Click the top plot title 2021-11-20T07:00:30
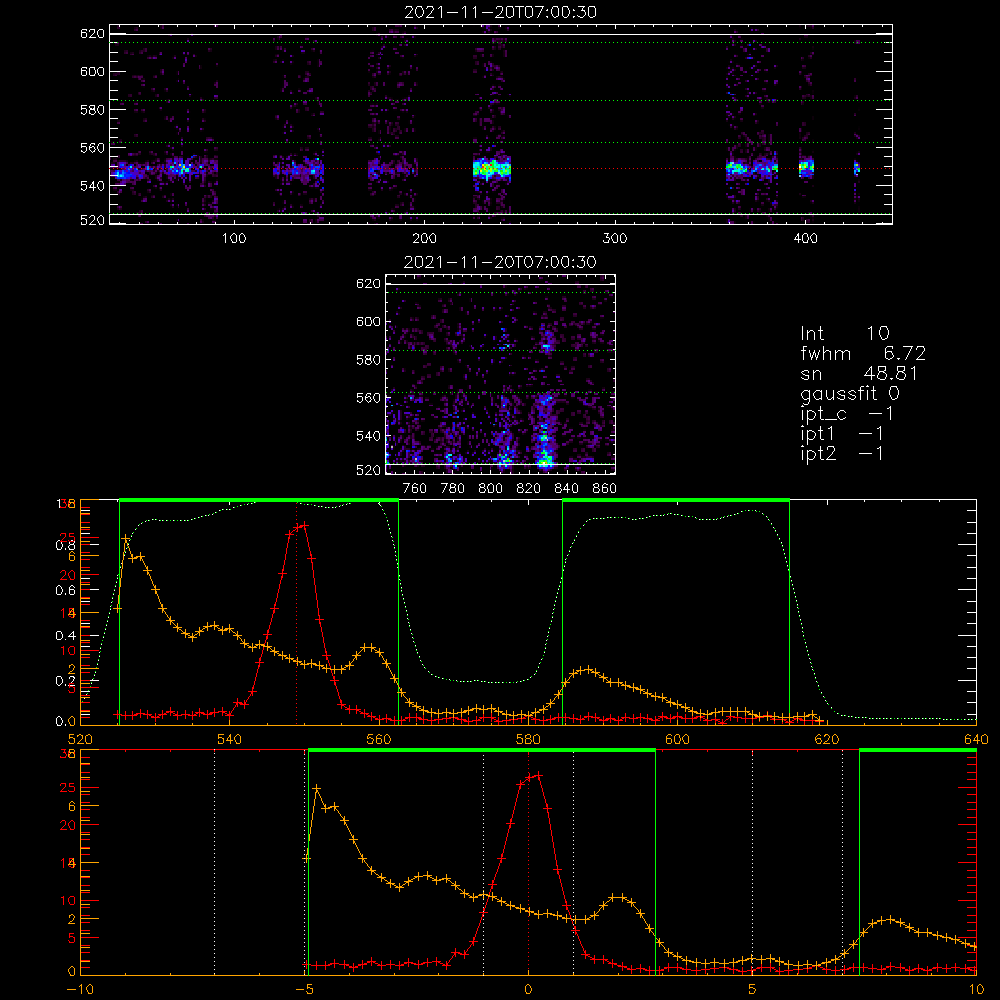The width and height of the screenshot is (1000, 1000). [500, 12]
